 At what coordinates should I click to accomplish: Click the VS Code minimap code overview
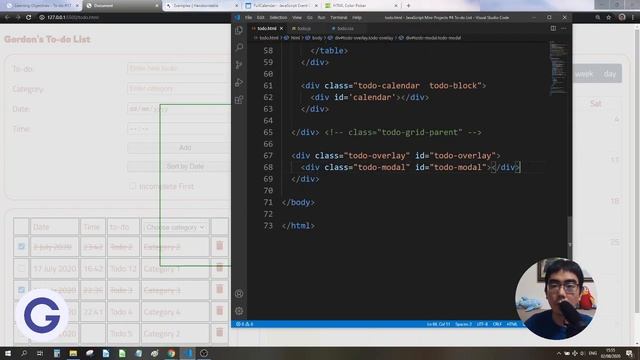(x=557, y=68)
